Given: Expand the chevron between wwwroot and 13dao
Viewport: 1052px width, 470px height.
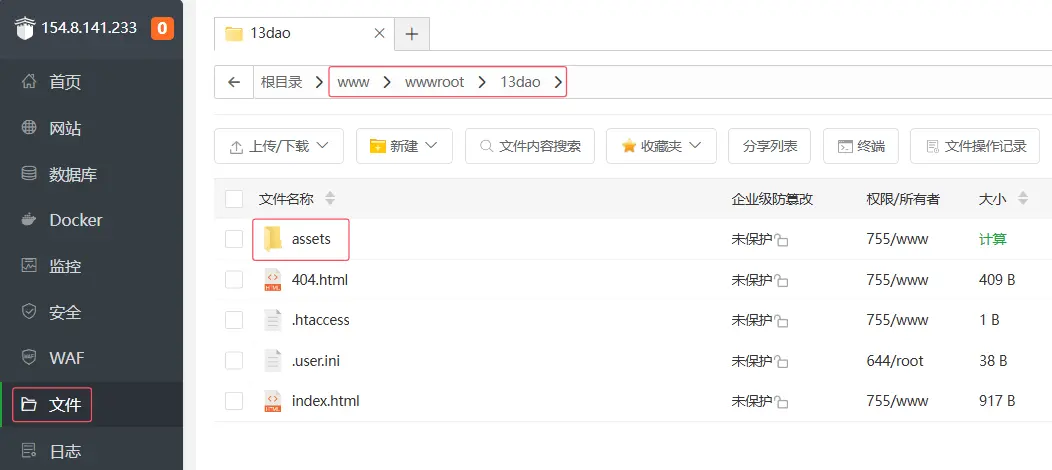Looking at the screenshot, I should 482,82.
